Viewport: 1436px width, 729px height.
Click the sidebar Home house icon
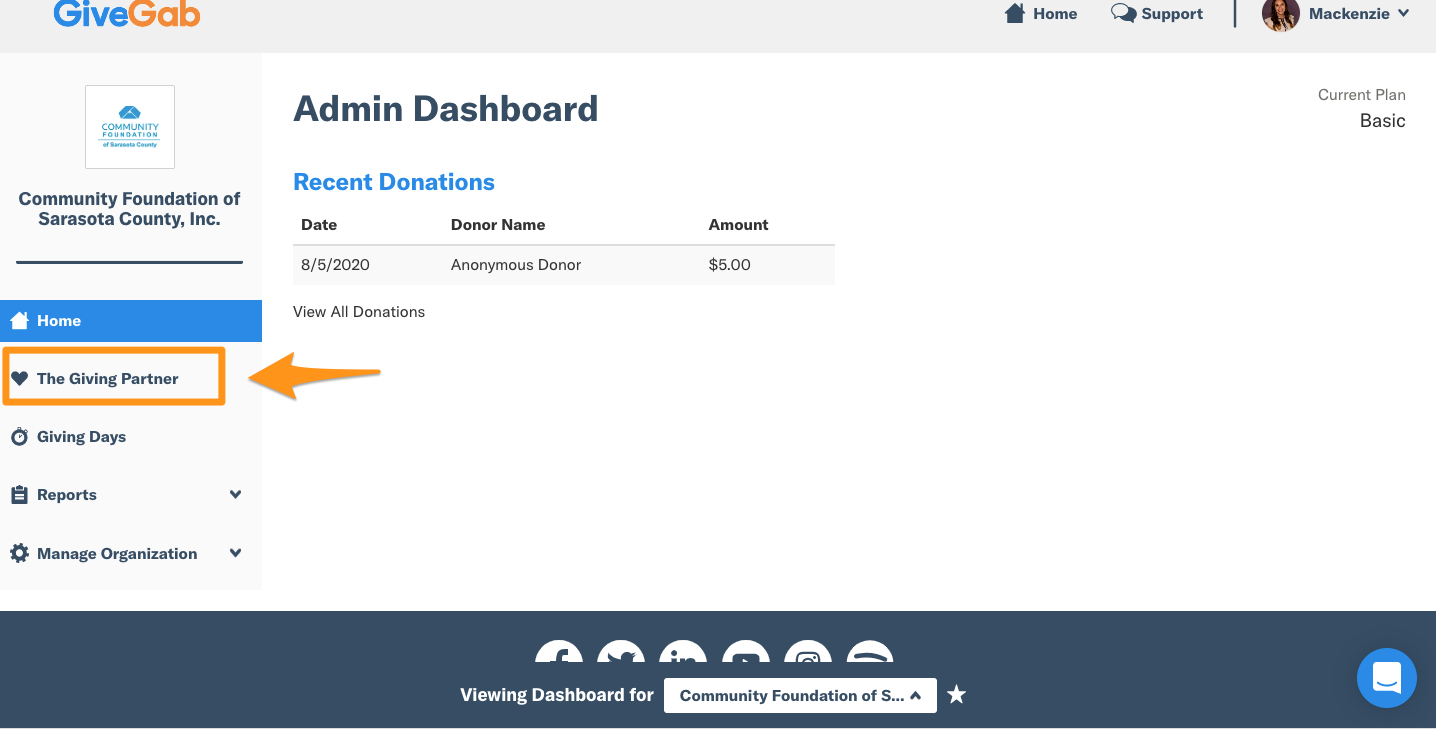click(x=19, y=321)
